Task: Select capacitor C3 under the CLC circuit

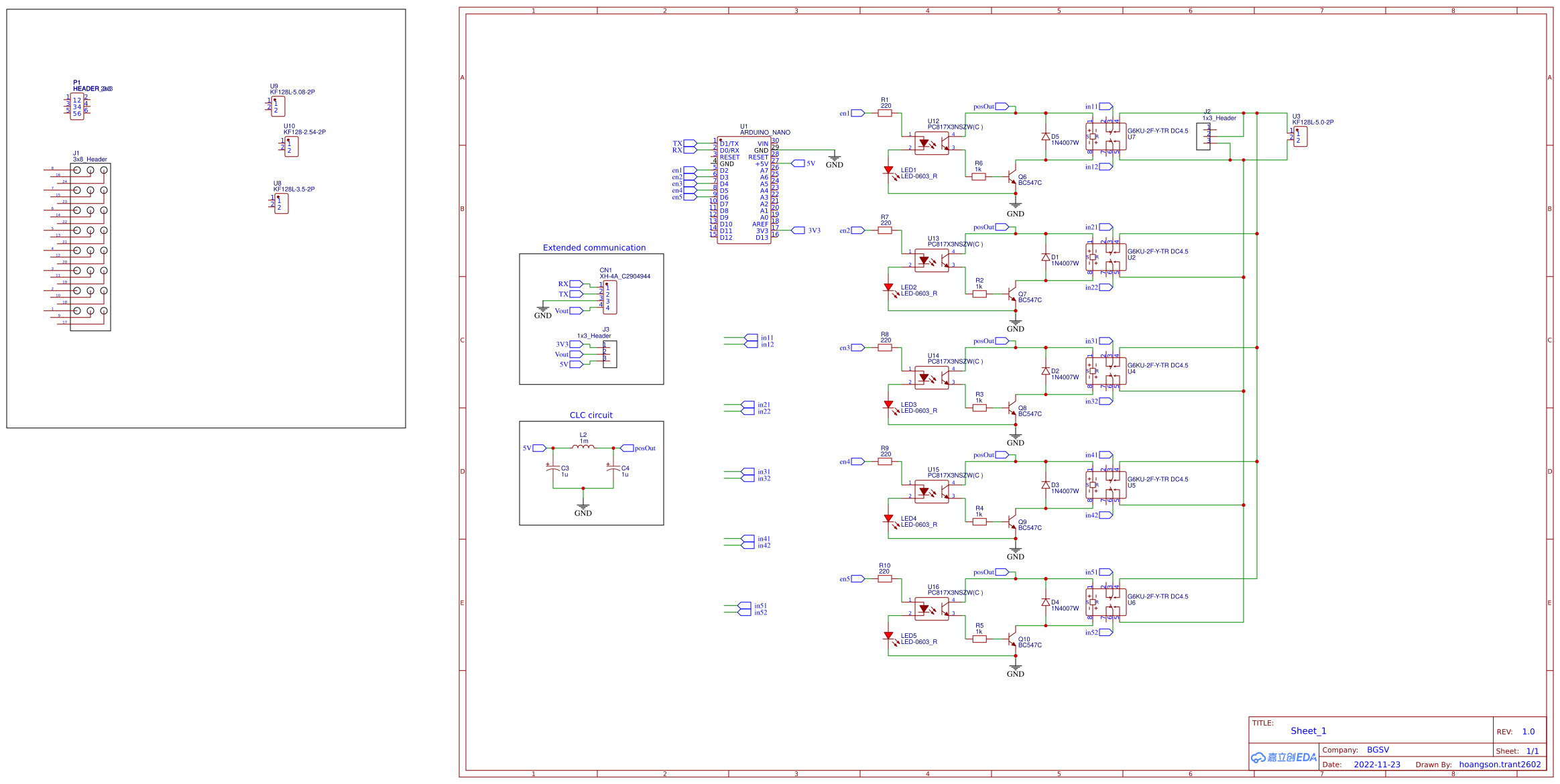Action: point(551,469)
